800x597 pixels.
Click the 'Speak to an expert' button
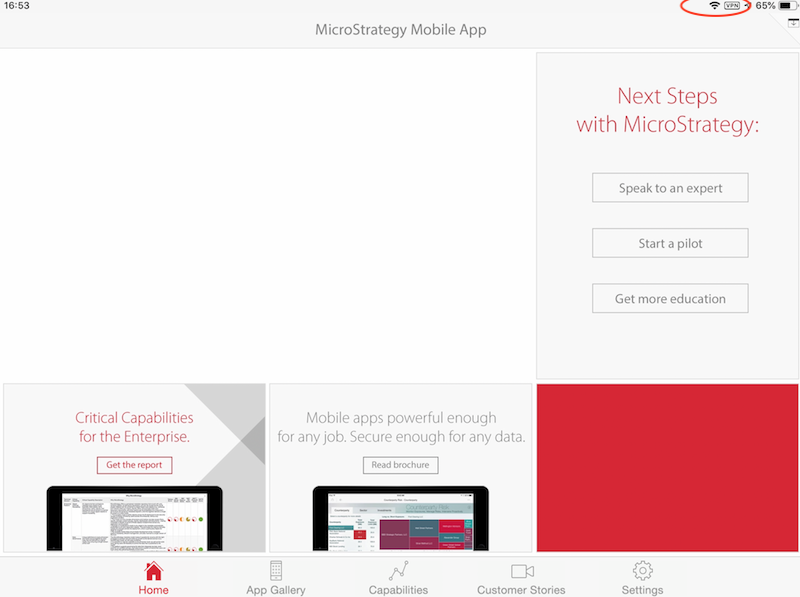tap(670, 187)
